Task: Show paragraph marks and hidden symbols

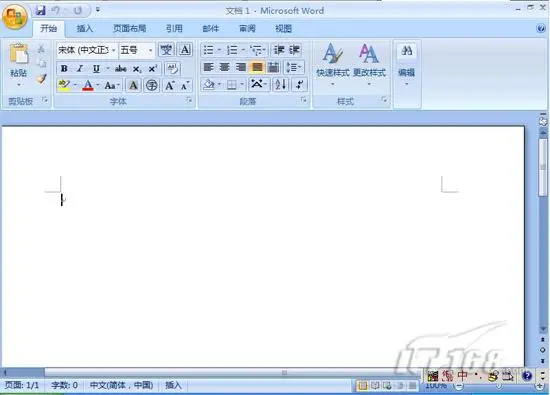Action: pyautogui.click(x=300, y=85)
